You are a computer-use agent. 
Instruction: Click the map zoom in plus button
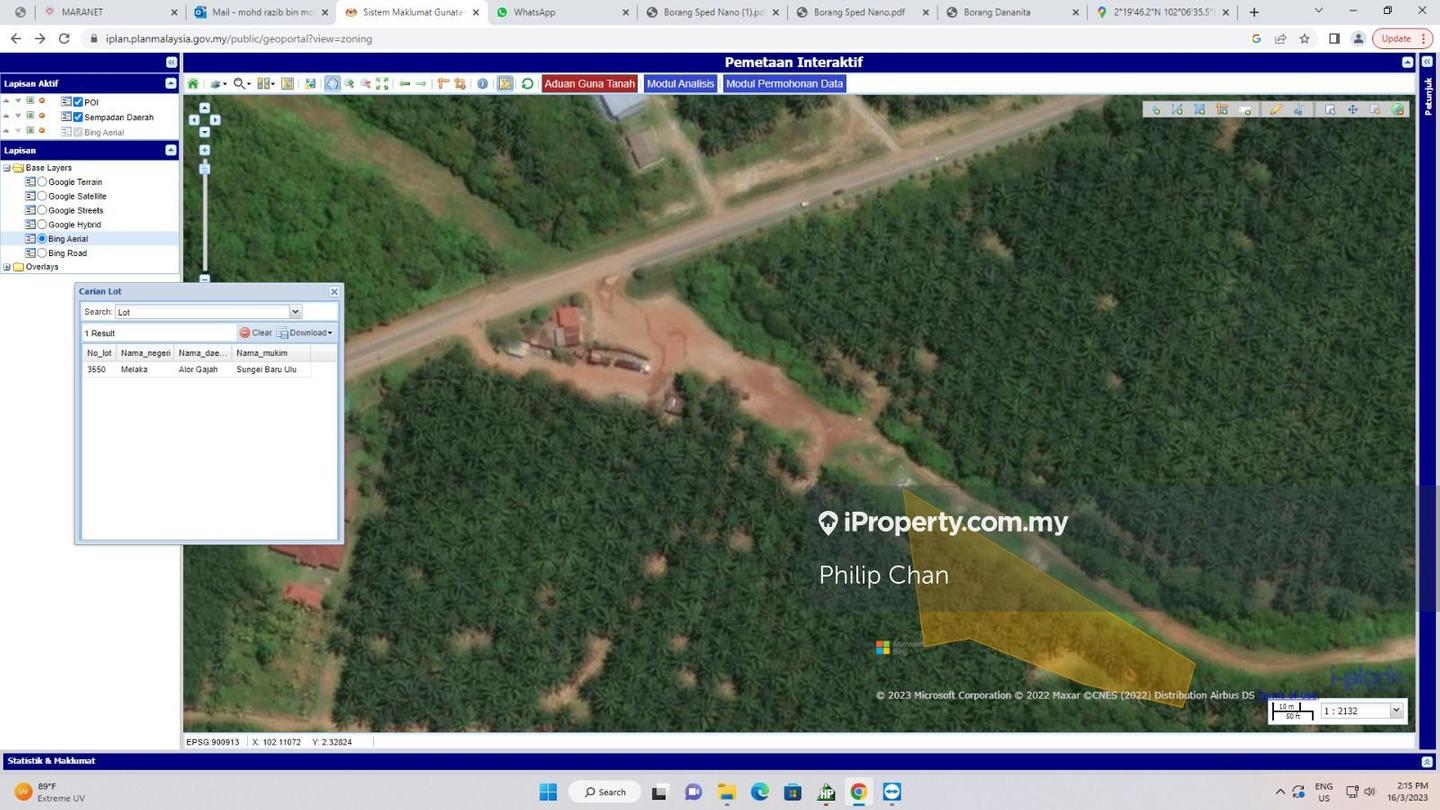coord(204,150)
